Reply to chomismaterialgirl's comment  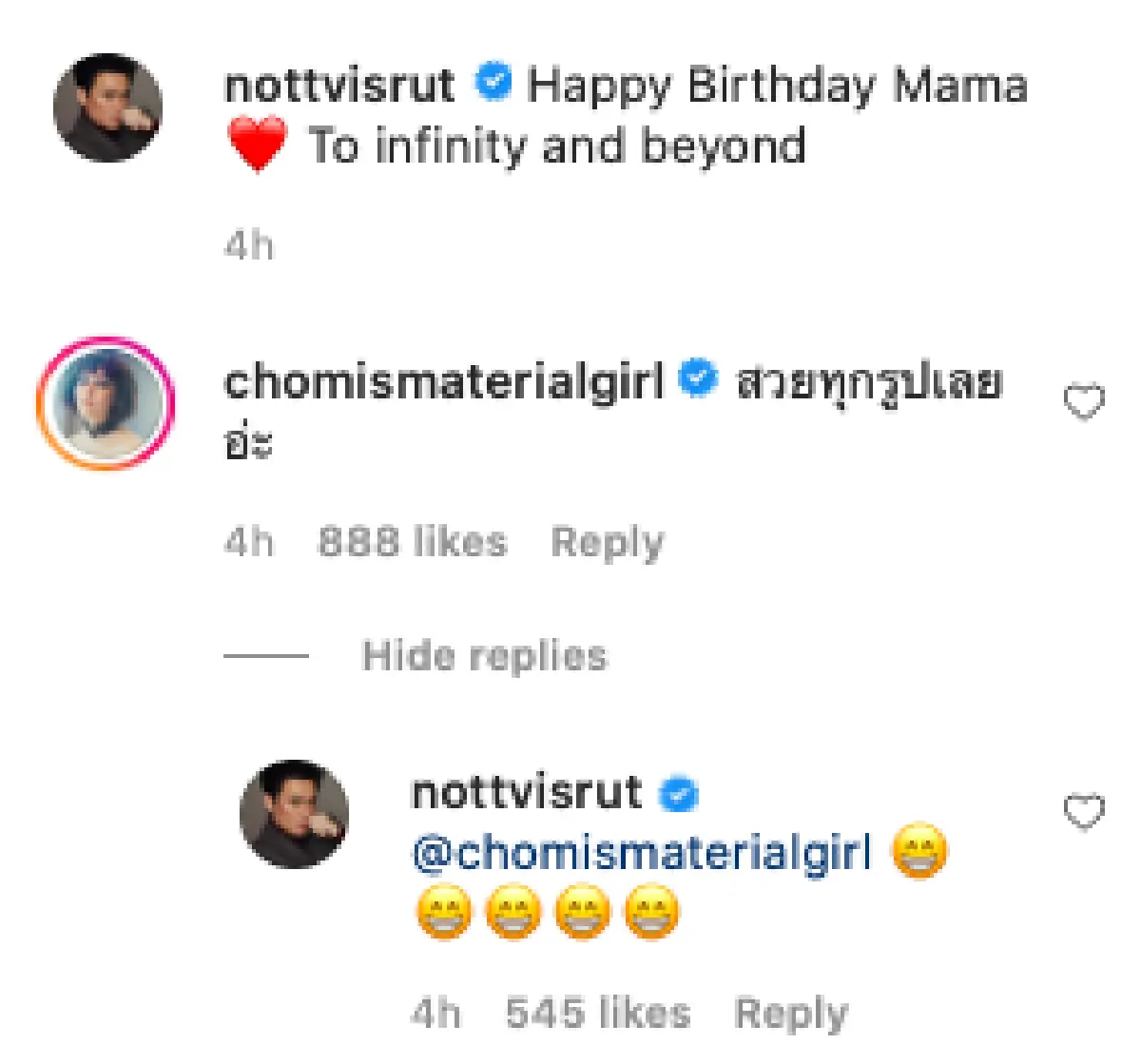point(607,542)
